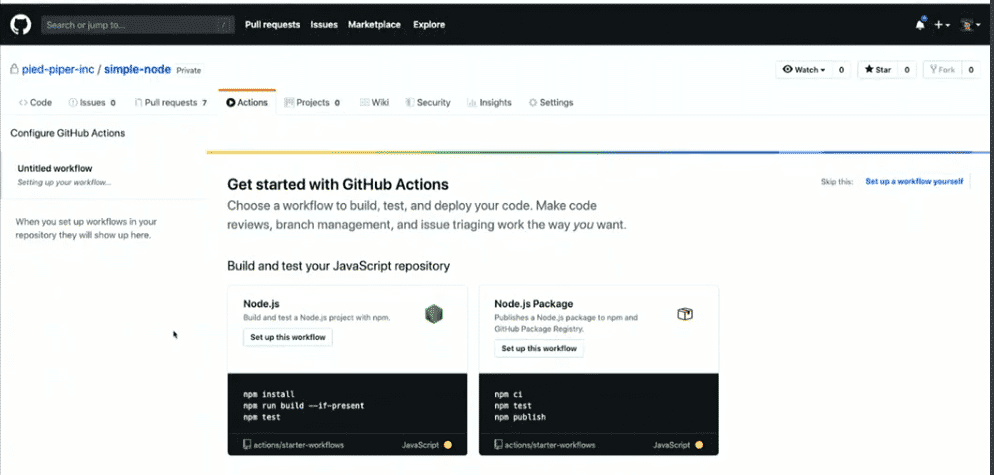Image resolution: width=994 pixels, height=475 pixels.
Task: Open the user avatar menu
Action: click(970, 25)
